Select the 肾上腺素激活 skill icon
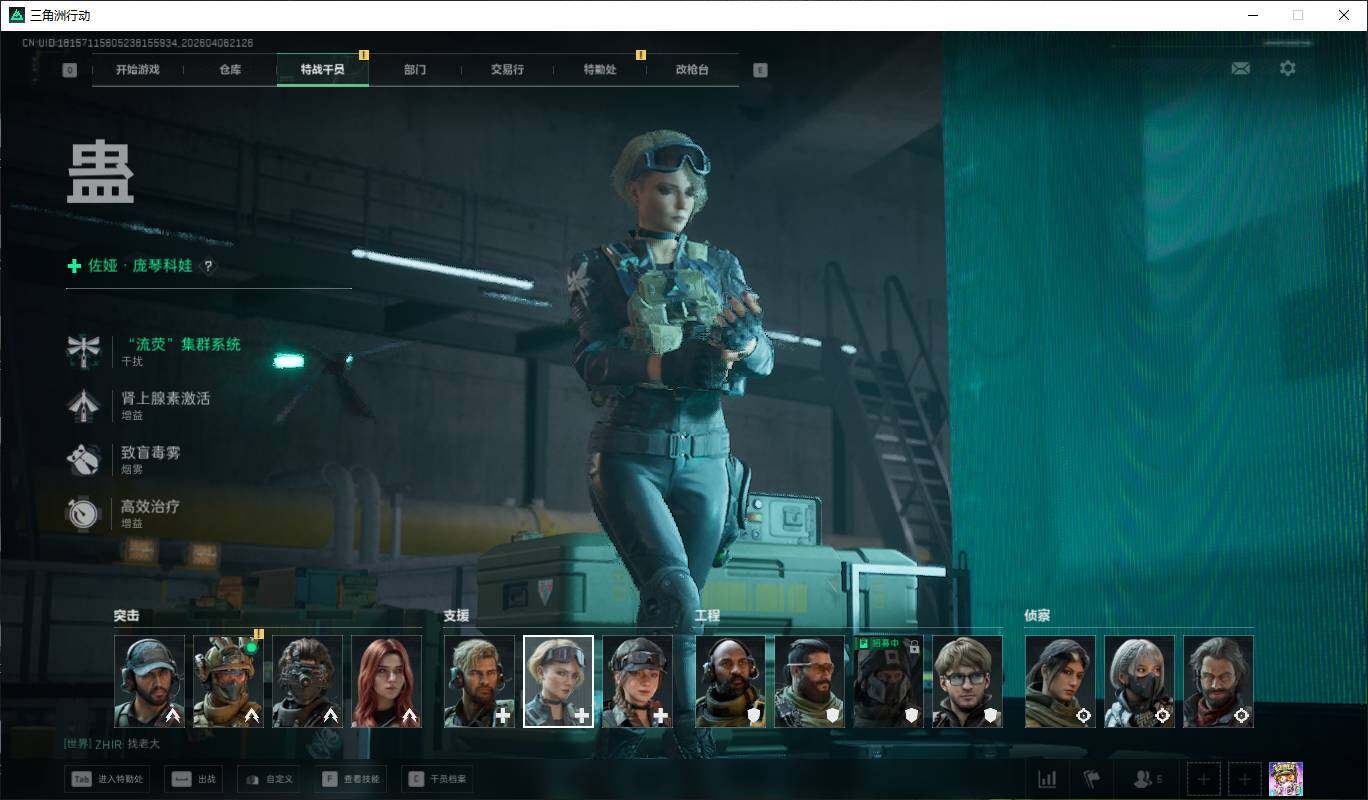The image size is (1368, 800). point(83,404)
